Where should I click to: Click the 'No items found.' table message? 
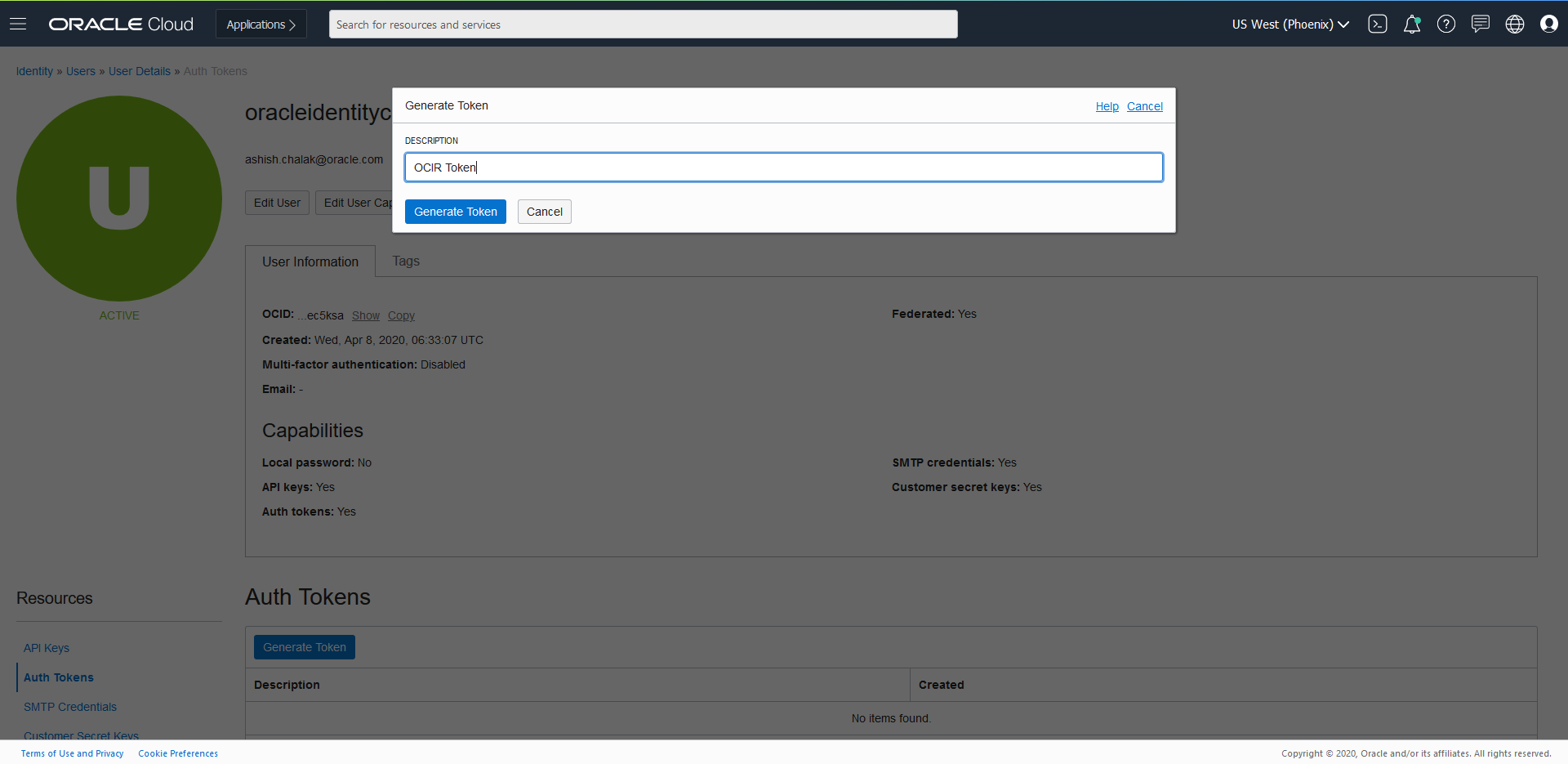(891, 718)
